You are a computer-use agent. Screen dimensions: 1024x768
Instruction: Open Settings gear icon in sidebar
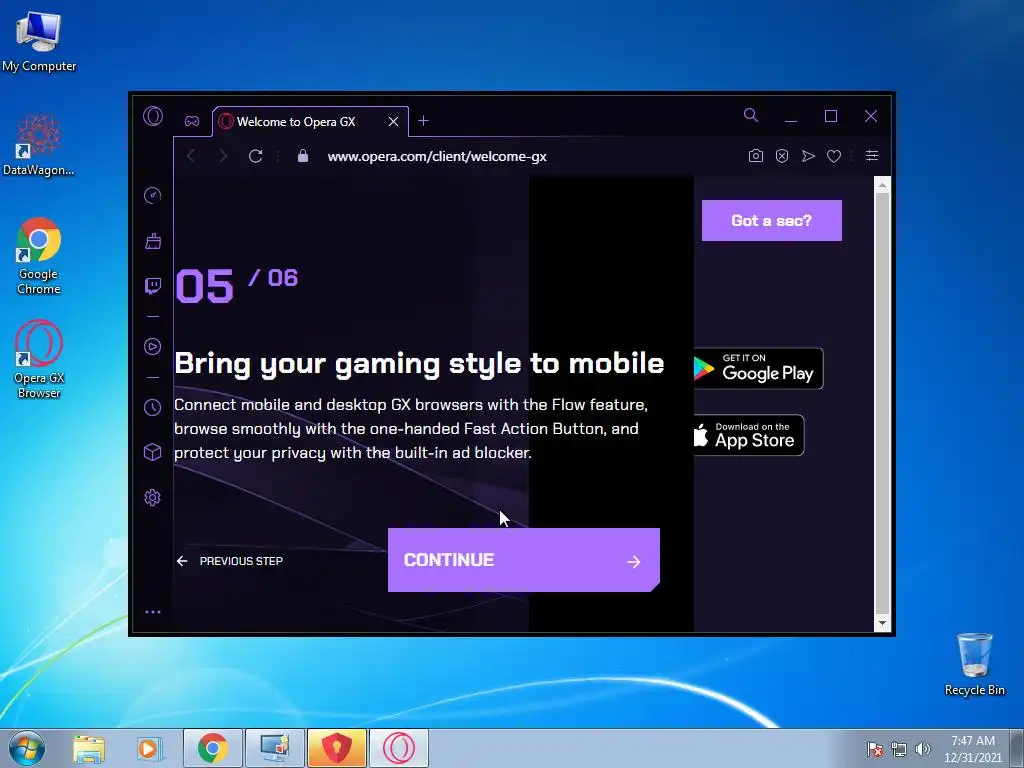[152, 498]
